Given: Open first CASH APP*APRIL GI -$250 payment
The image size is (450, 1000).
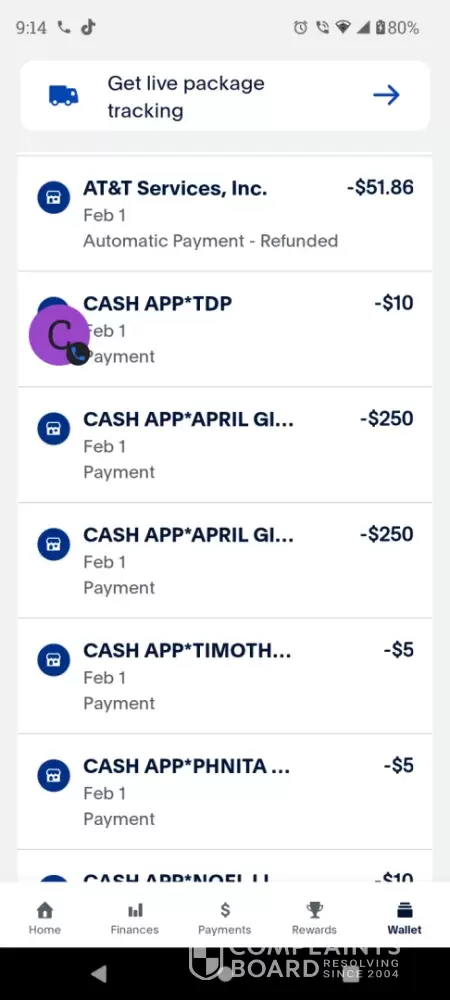Looking at the screenshot, I should tap(225, 445).
